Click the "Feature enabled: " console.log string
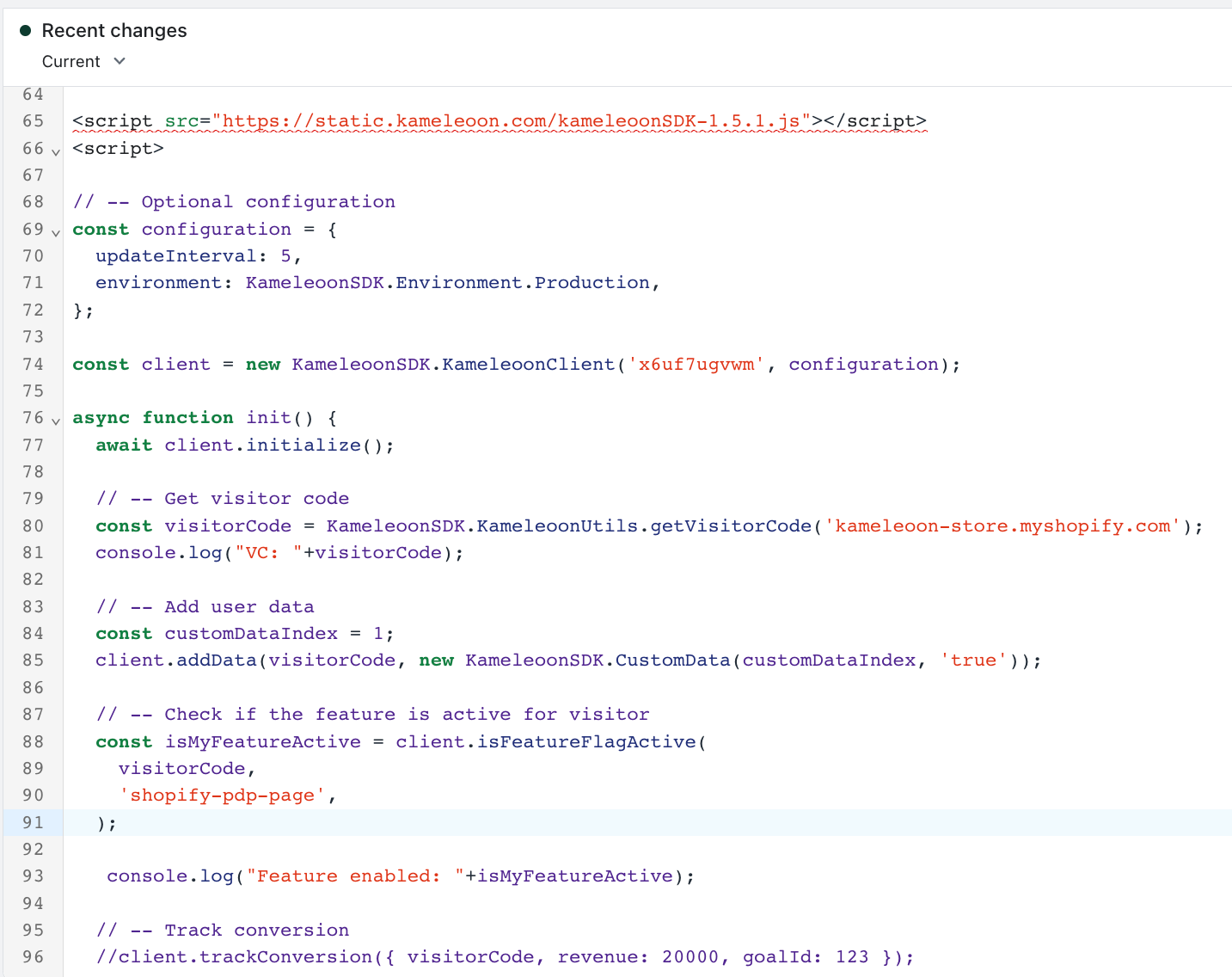The width and height of the screenshot is (1232, 977). coord(349,876)
